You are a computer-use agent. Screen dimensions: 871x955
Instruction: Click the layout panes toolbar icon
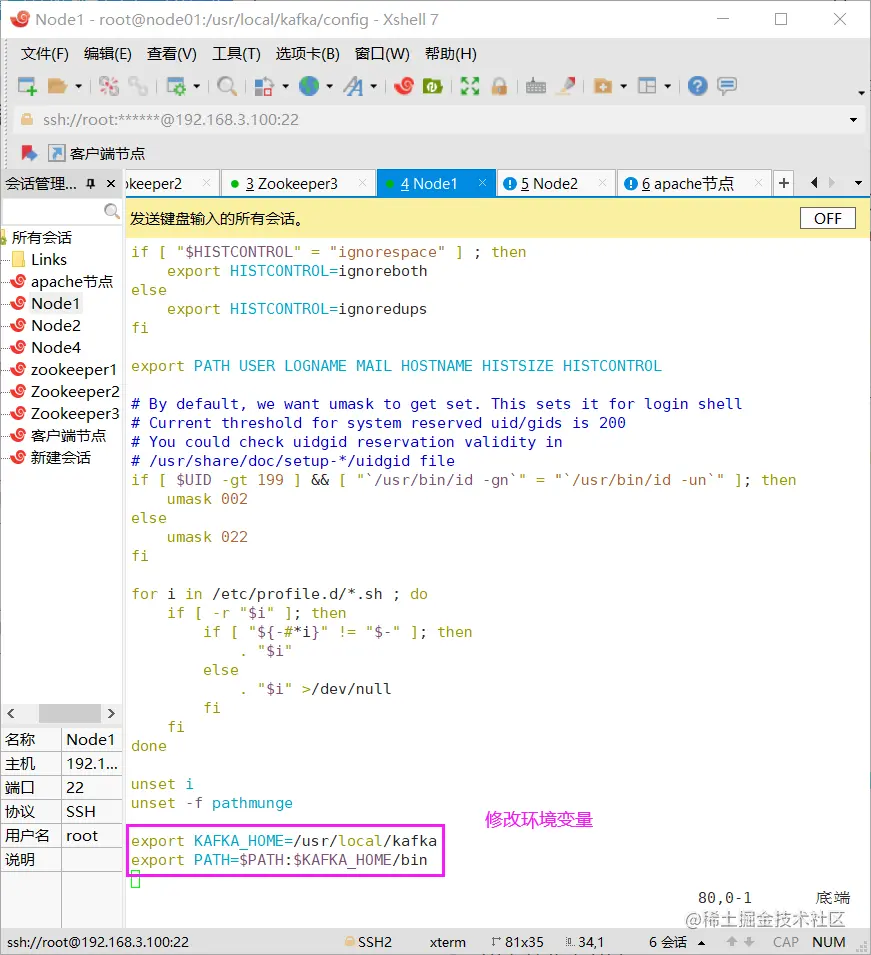click(647, 86)
